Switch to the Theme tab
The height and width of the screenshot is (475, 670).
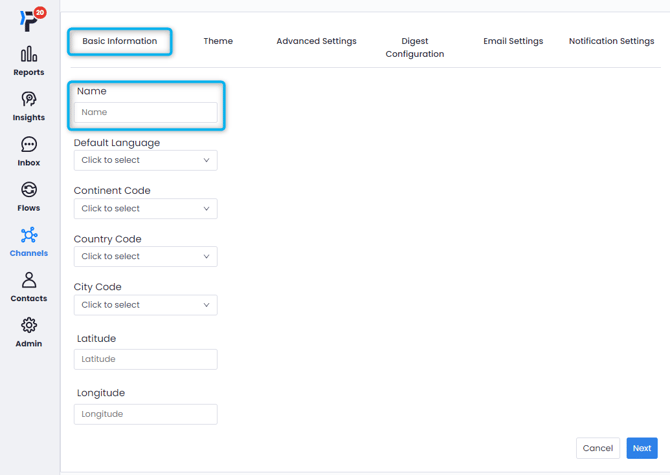pyautogui.click(x=218, y=41)
